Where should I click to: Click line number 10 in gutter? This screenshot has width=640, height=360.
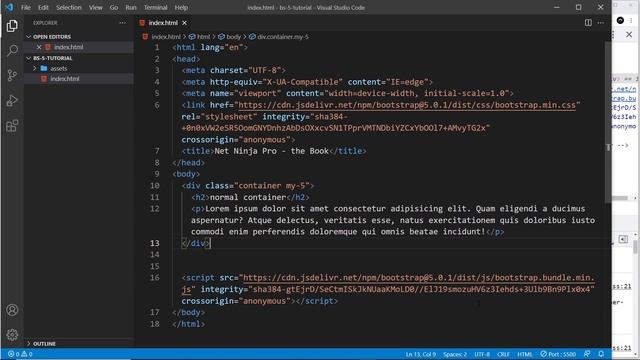tap(154, 186)
